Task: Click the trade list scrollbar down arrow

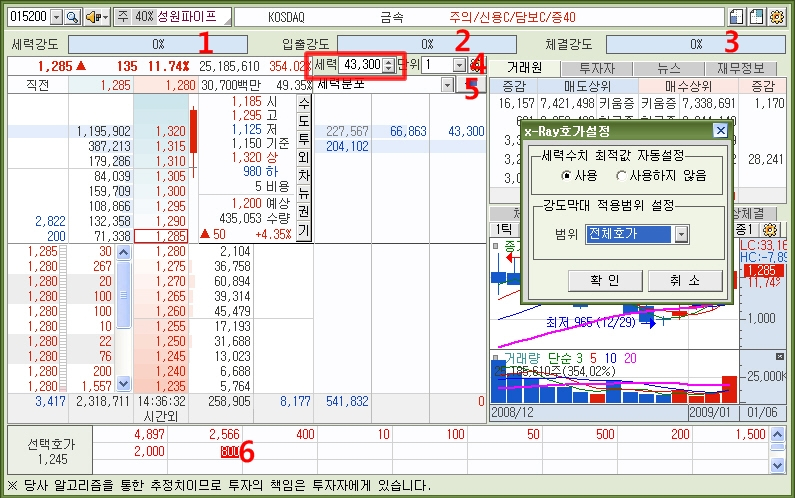Action: click(123, 383)
